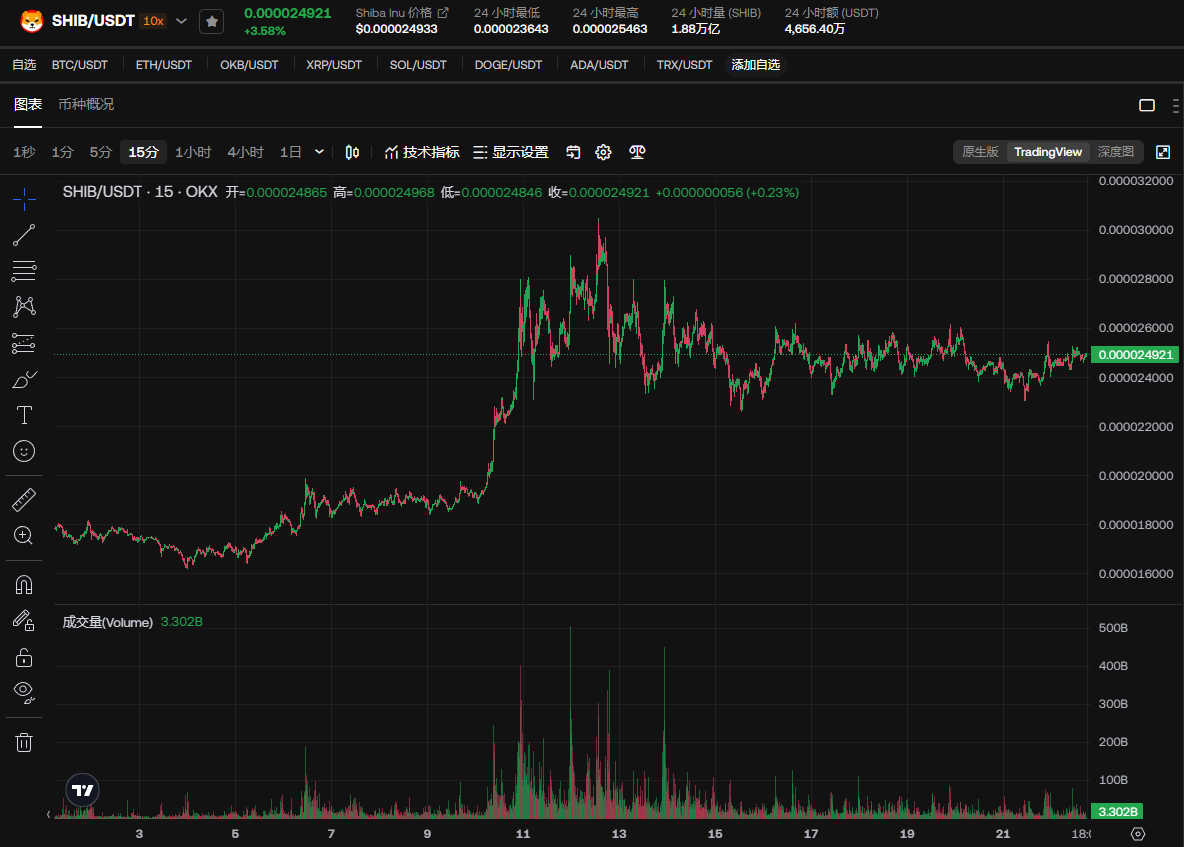Screen dimensions: 1184x847
Task: Delete drawings with the trash icon
Action: pos(24,742)
